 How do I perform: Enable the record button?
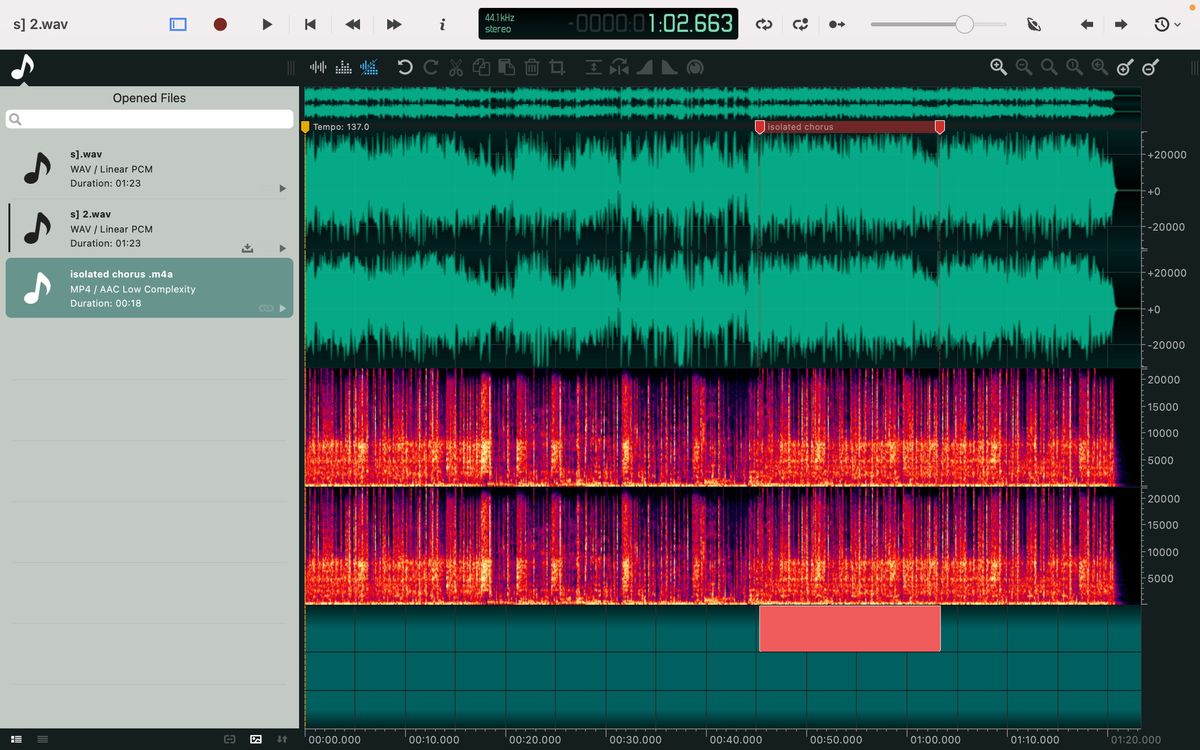coord(220,24)
